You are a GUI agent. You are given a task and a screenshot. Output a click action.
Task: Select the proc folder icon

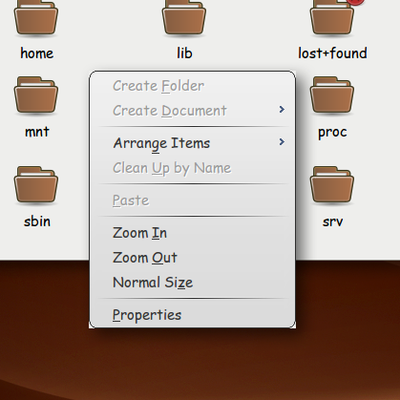tap(332, 95)
